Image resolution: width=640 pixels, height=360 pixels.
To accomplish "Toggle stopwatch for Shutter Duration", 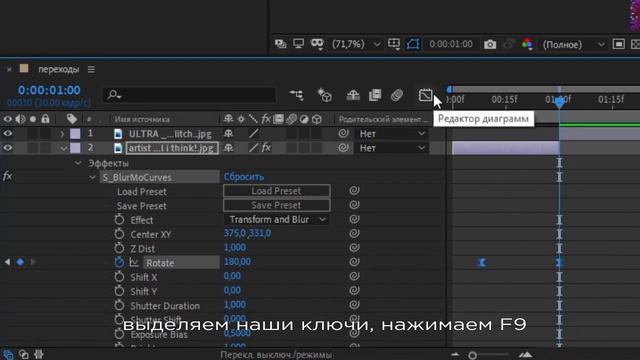I will 119,305.
